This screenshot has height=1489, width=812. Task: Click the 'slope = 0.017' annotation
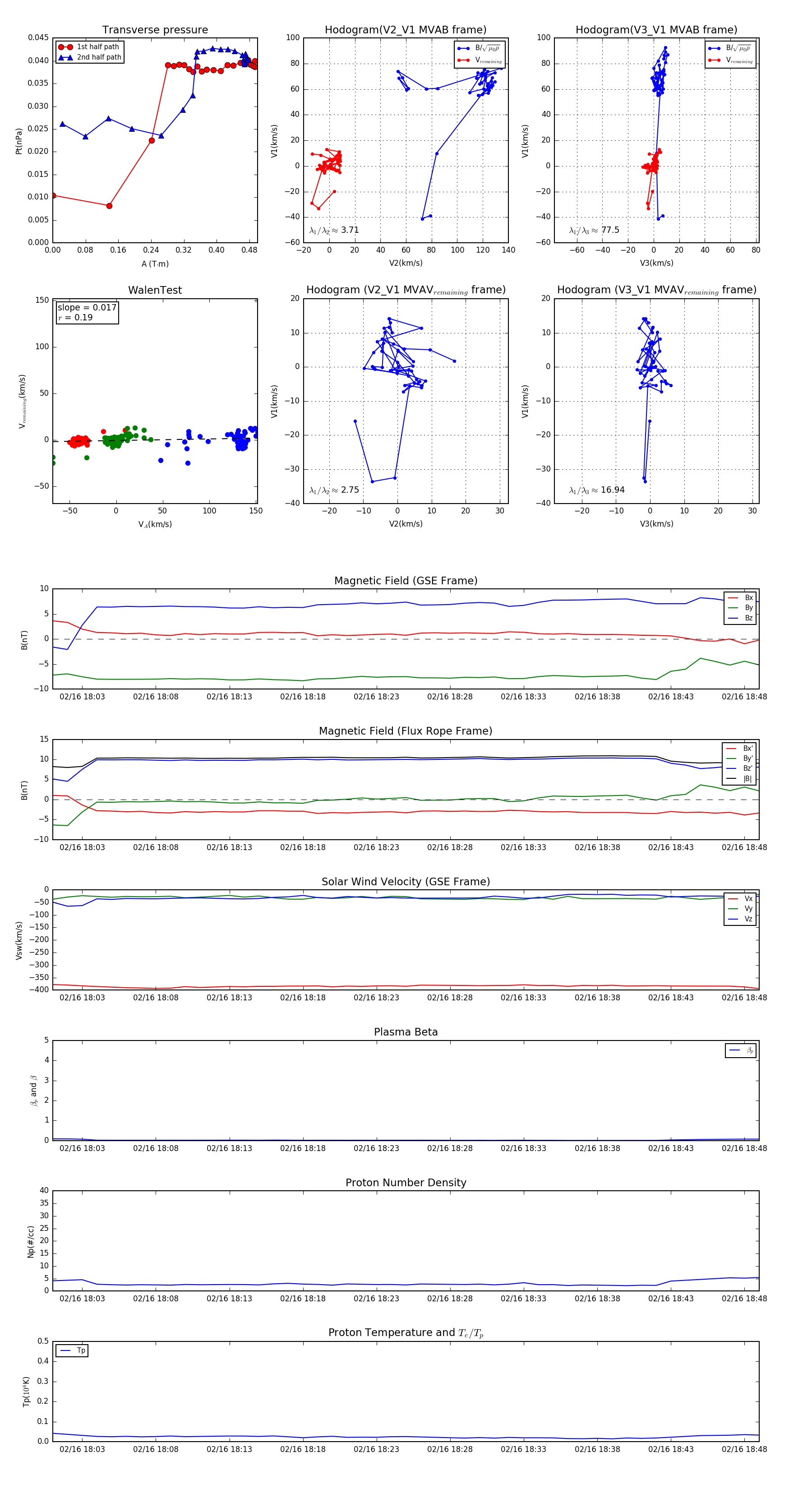pyautogui.click(x=87, y=308)
